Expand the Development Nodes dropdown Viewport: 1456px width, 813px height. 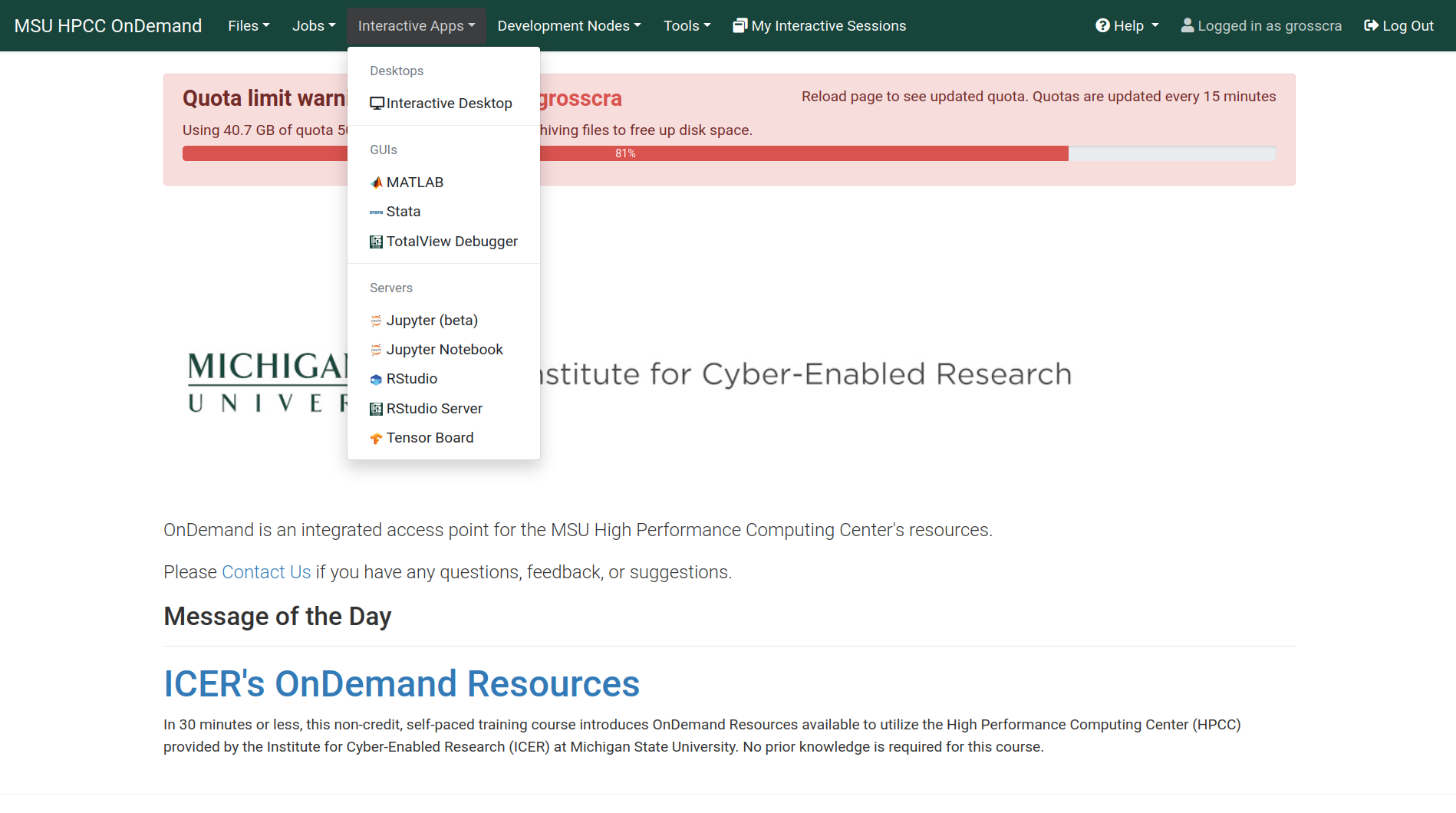568,25
